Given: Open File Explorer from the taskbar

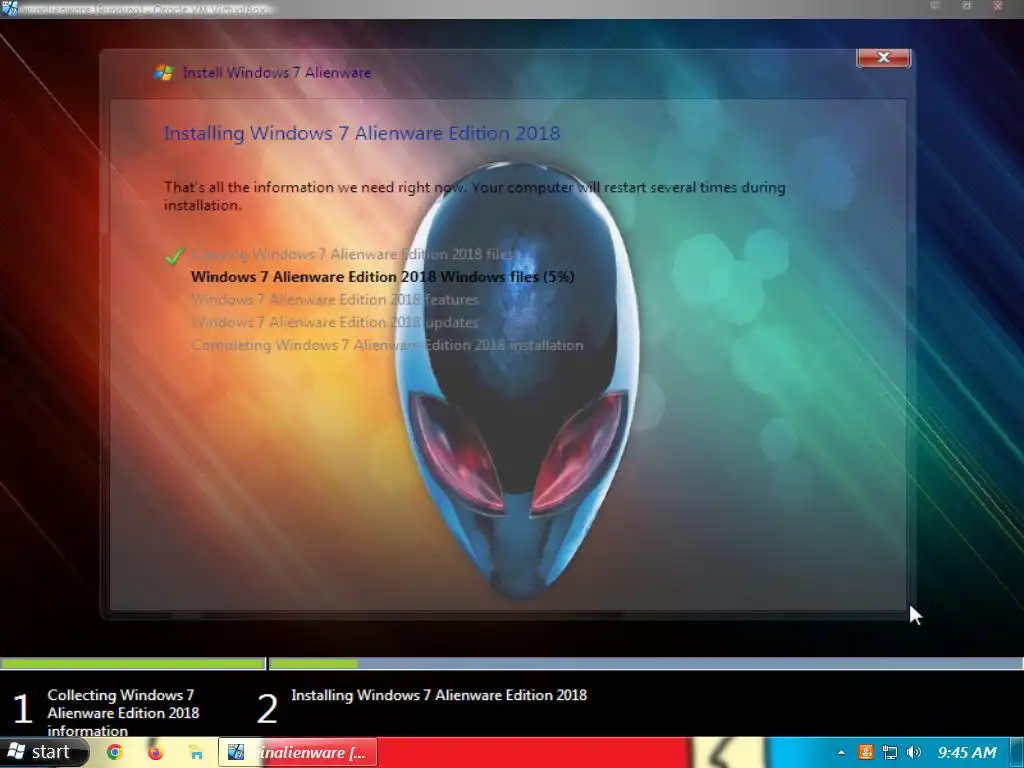Looking at the screenshot, I should click(196, 752).
